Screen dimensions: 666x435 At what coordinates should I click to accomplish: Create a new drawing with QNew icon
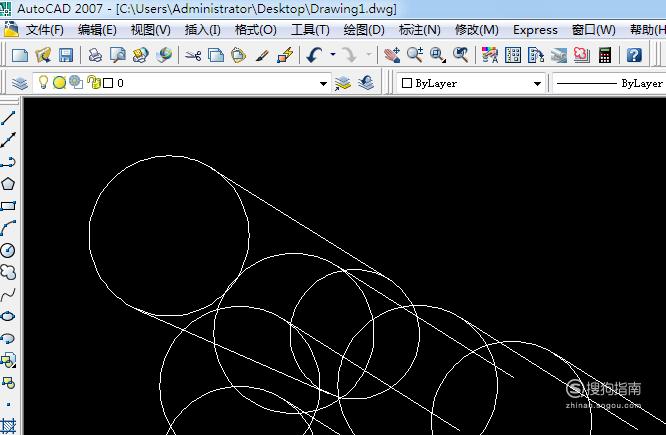click(20, 55)
